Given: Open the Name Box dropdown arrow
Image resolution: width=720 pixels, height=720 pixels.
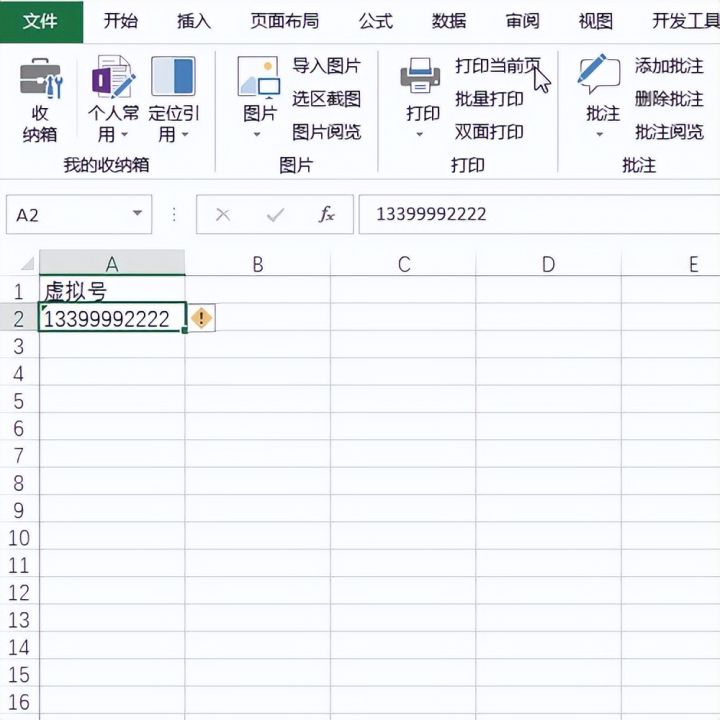Looking at the screenshot, I should [137, 213].
